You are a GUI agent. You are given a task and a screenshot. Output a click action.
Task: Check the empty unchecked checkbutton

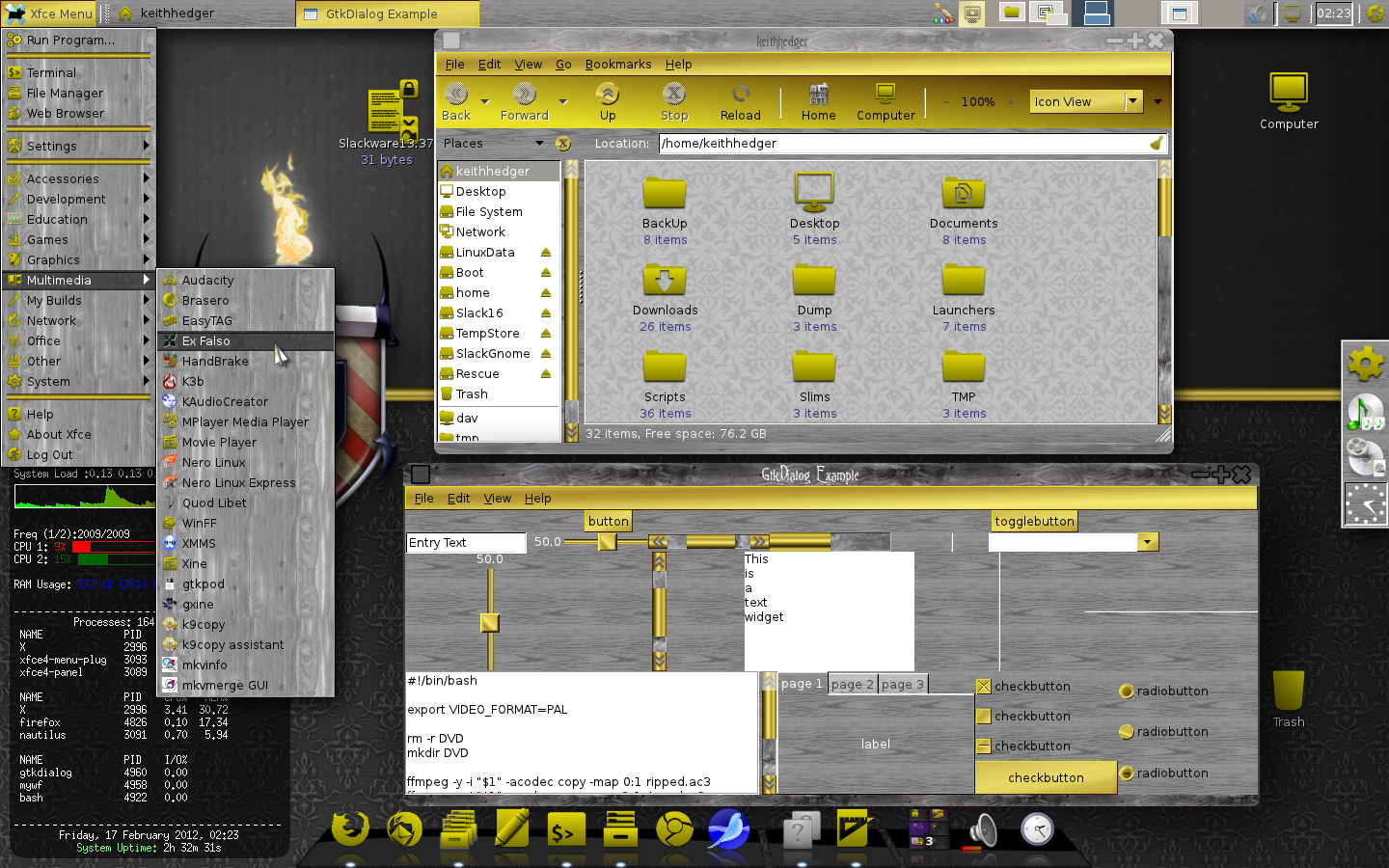pos(984,717)
